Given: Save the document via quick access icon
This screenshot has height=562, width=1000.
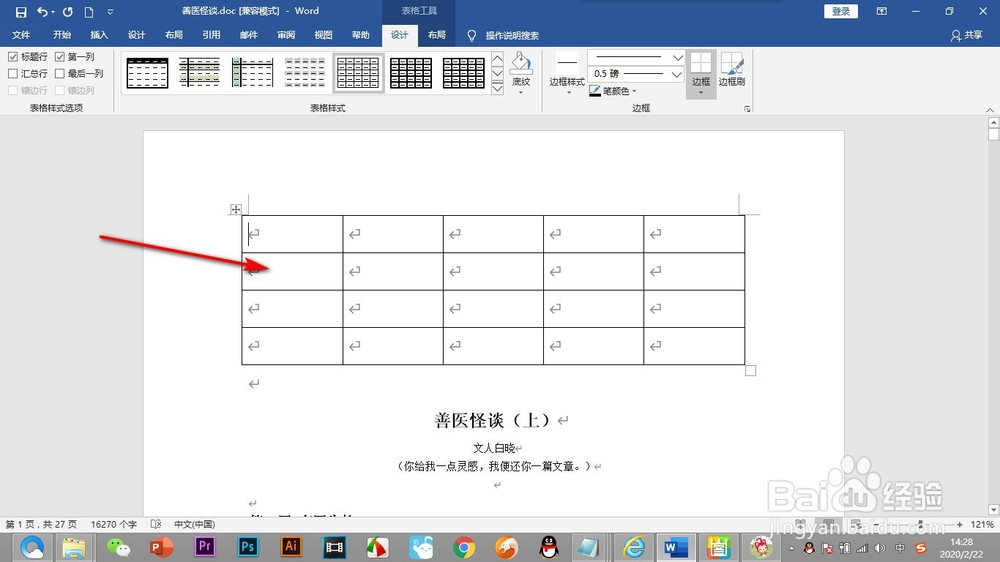Looking at the screenshot, I should click(x=21, y=11).
